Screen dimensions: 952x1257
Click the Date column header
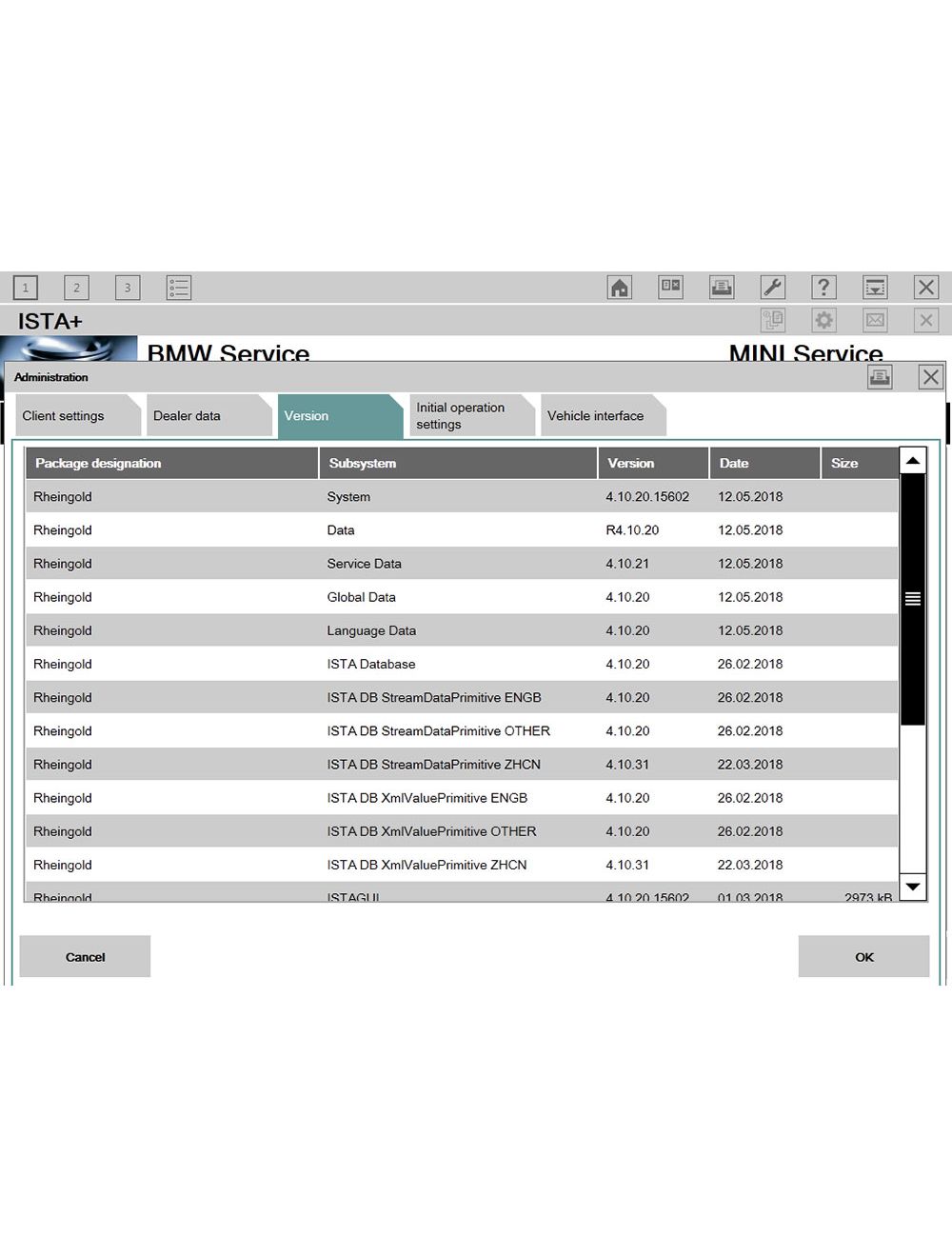click(x=764, y=463)
